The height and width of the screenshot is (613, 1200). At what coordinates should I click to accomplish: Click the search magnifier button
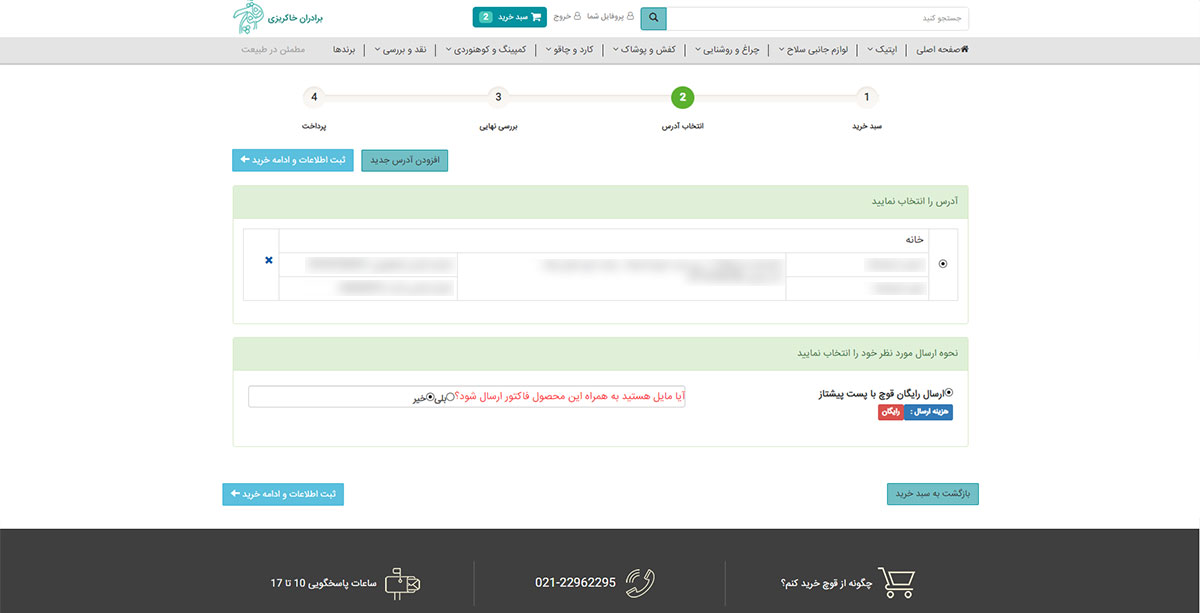click(x=653, y=18)
